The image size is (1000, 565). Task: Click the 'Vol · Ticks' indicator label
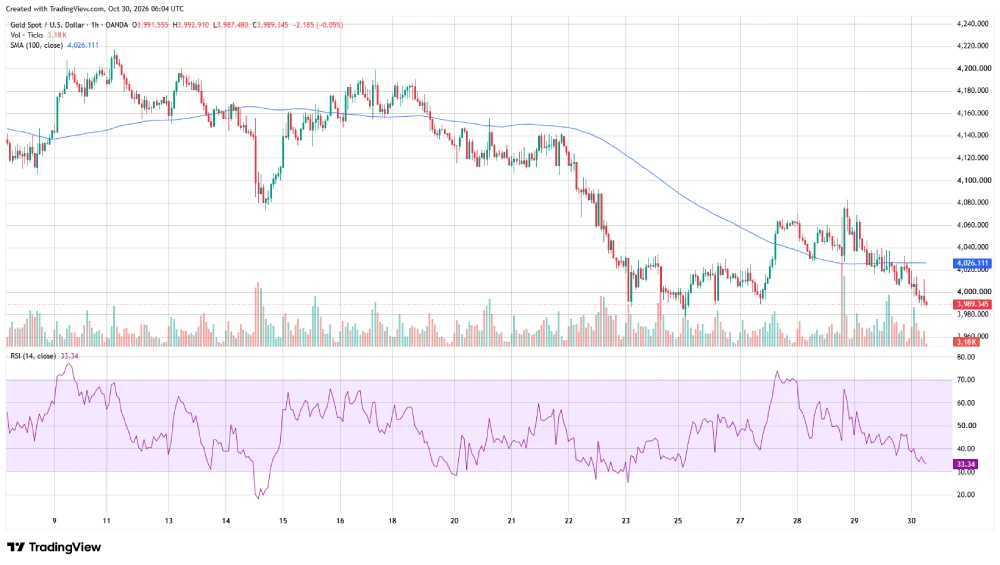pos(27,35)
